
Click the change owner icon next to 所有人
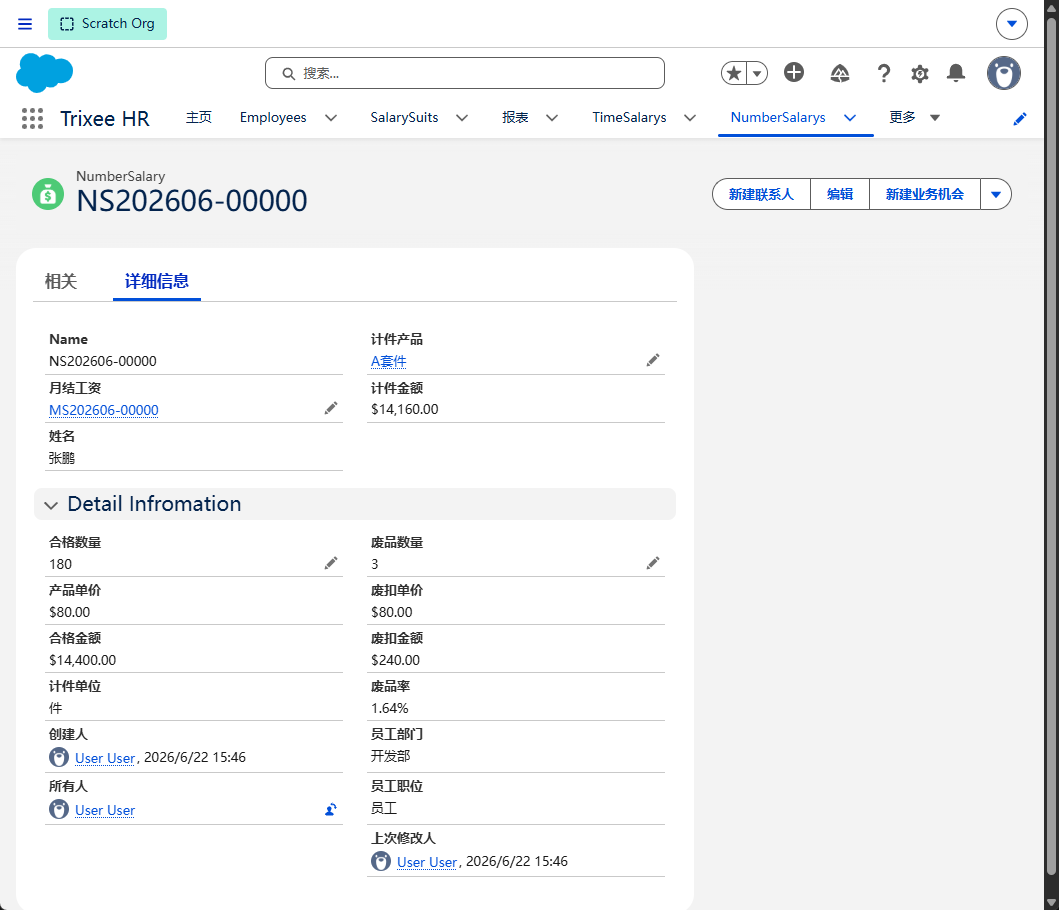click(x=331, y=809)
